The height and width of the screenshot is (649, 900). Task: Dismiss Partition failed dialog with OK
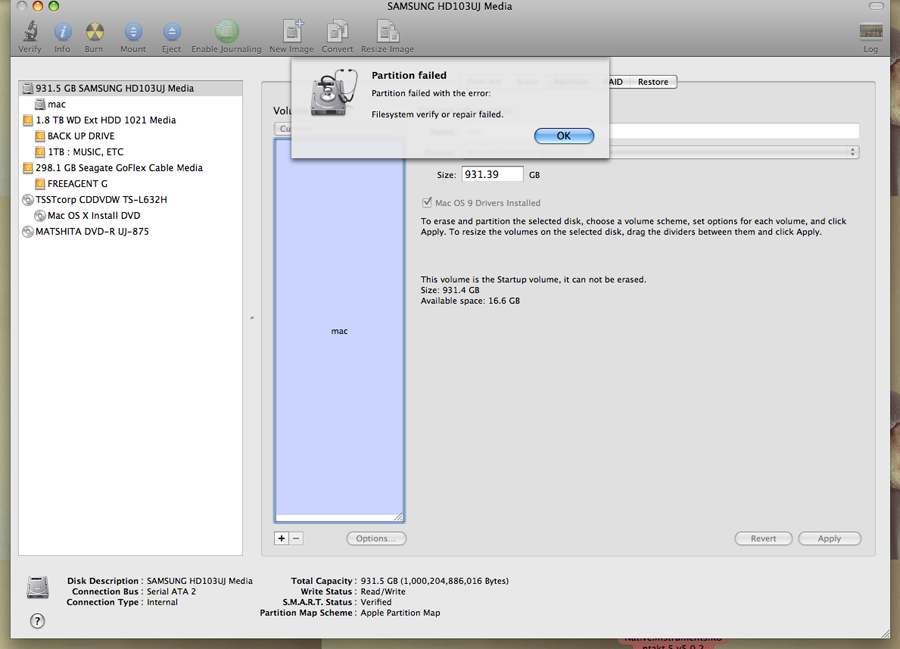click(564, 136)
